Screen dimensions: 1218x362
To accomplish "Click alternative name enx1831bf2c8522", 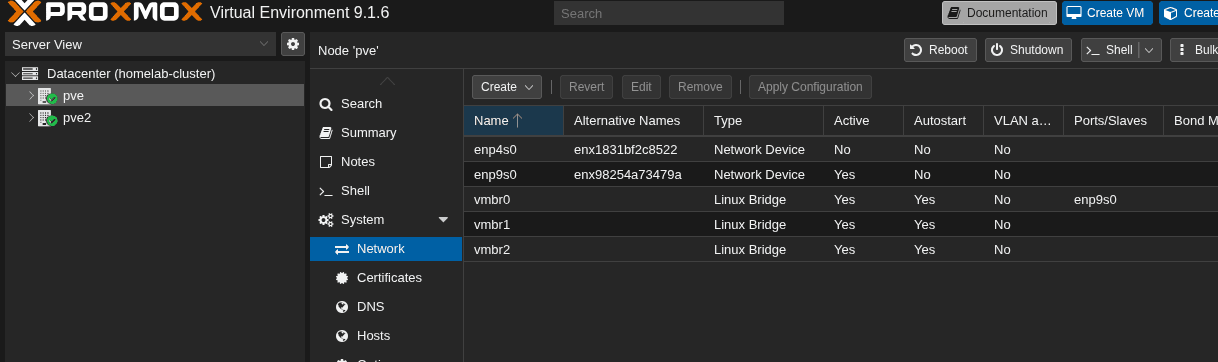I will click(625, 149).
